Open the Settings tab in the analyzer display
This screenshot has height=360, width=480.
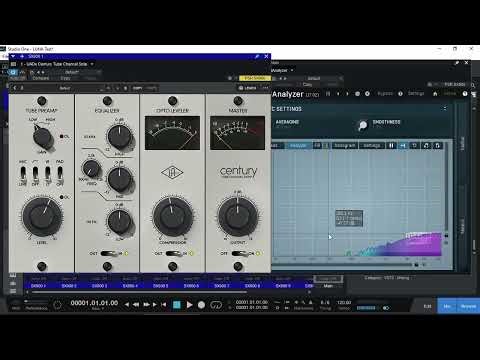[372, 146]
